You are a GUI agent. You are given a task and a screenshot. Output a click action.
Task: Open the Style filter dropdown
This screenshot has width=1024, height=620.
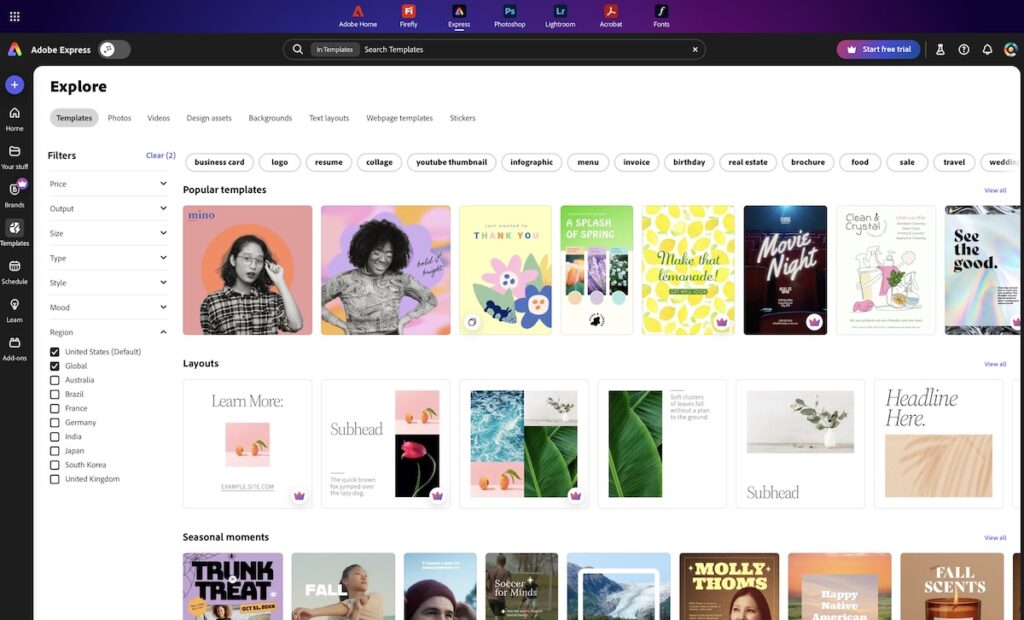point(110,282)
